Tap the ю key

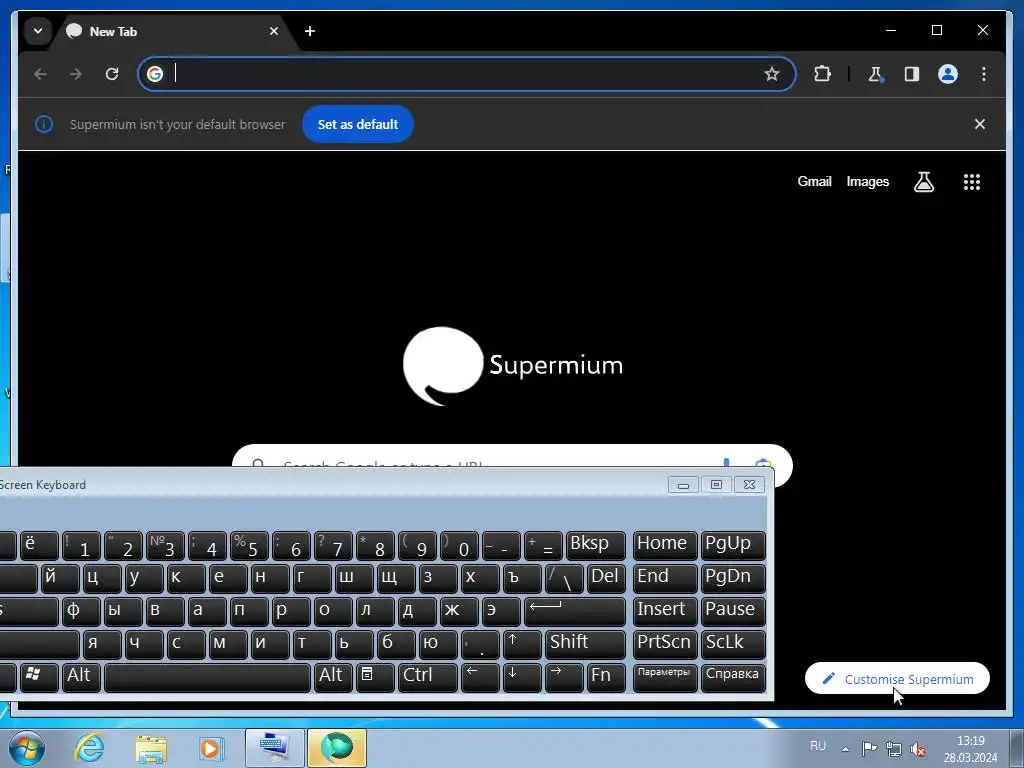(x=438, y=644)
